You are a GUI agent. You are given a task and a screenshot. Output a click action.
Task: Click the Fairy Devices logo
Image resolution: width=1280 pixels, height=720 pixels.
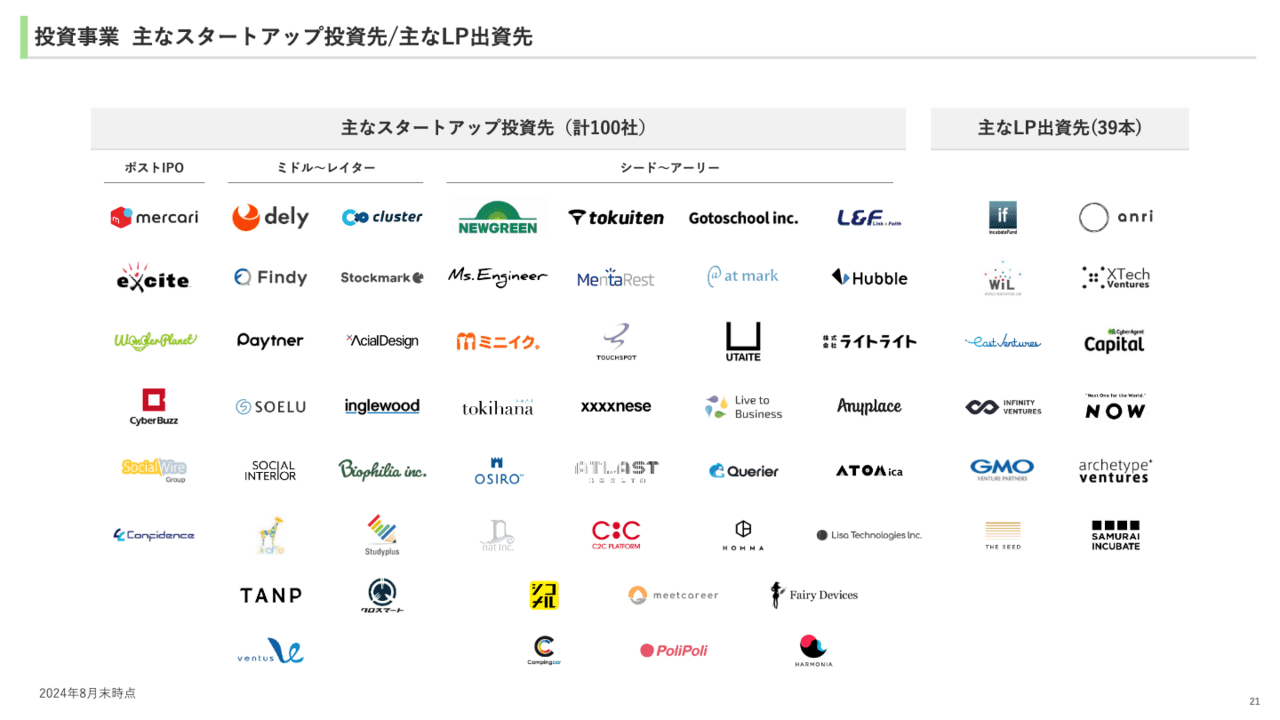814,595
